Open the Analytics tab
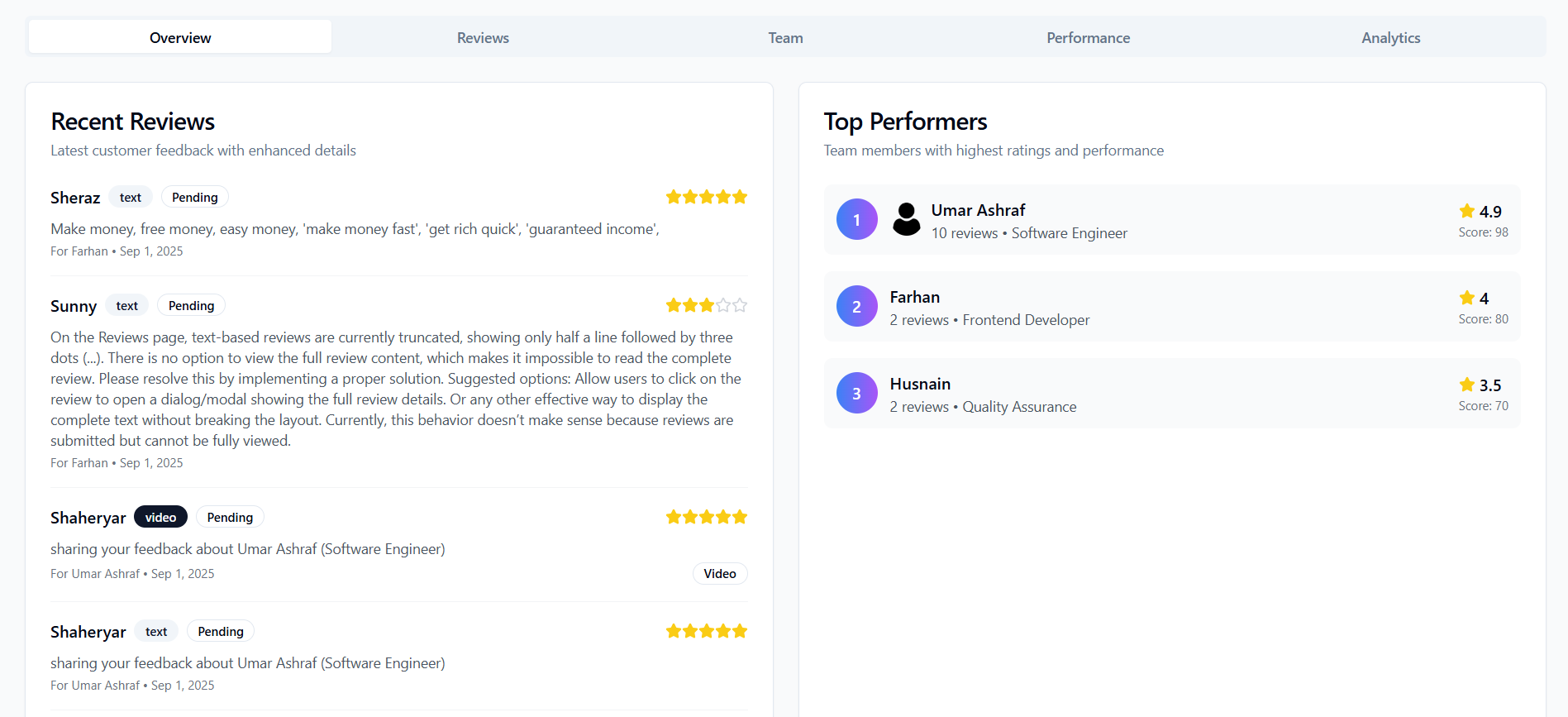1568x717 pixels. tap(1390, 37)
